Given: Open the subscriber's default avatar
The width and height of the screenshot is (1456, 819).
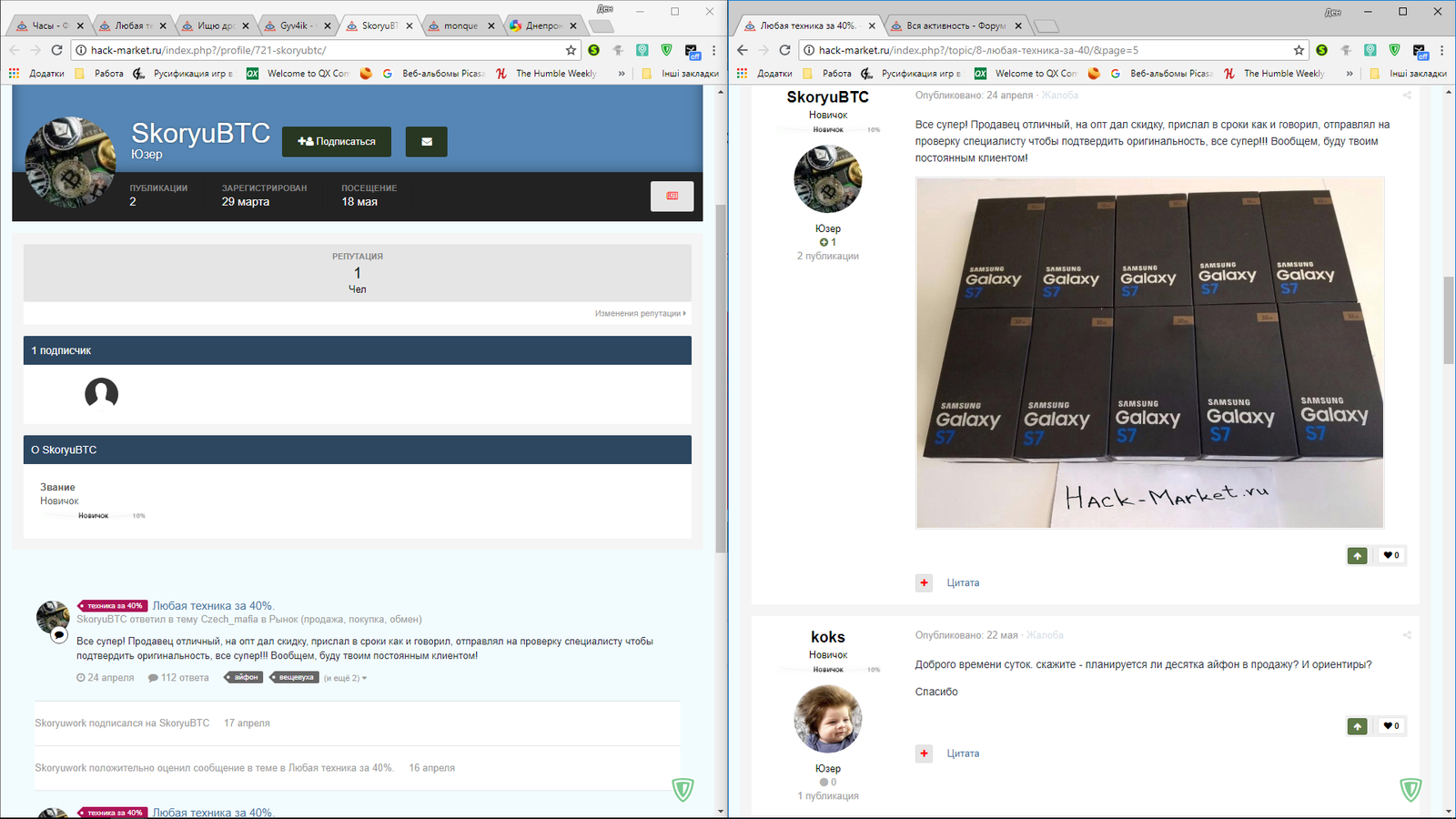Looking at the screenshot, I should click(x=101, y=394).
